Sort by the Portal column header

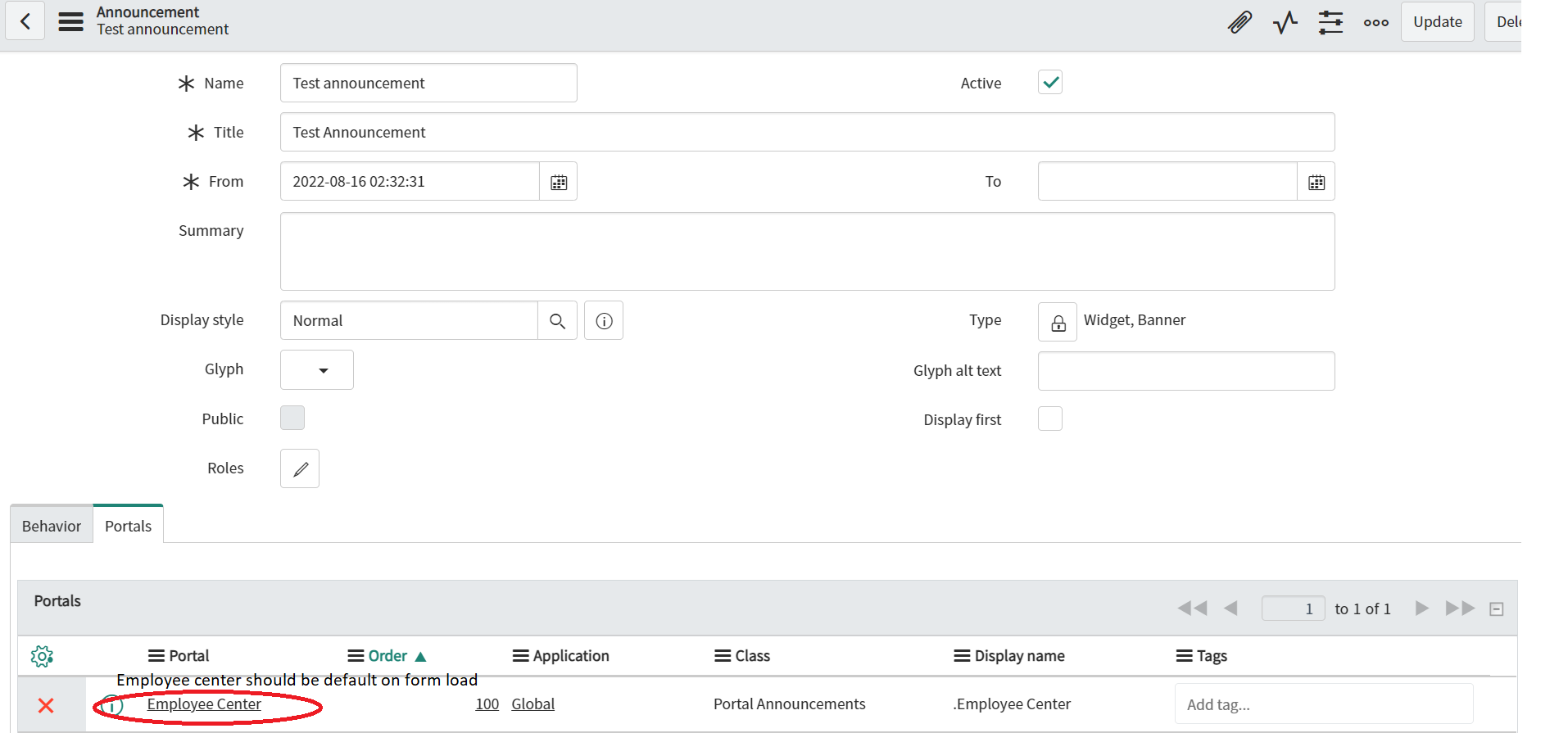[x=189, y=656]
